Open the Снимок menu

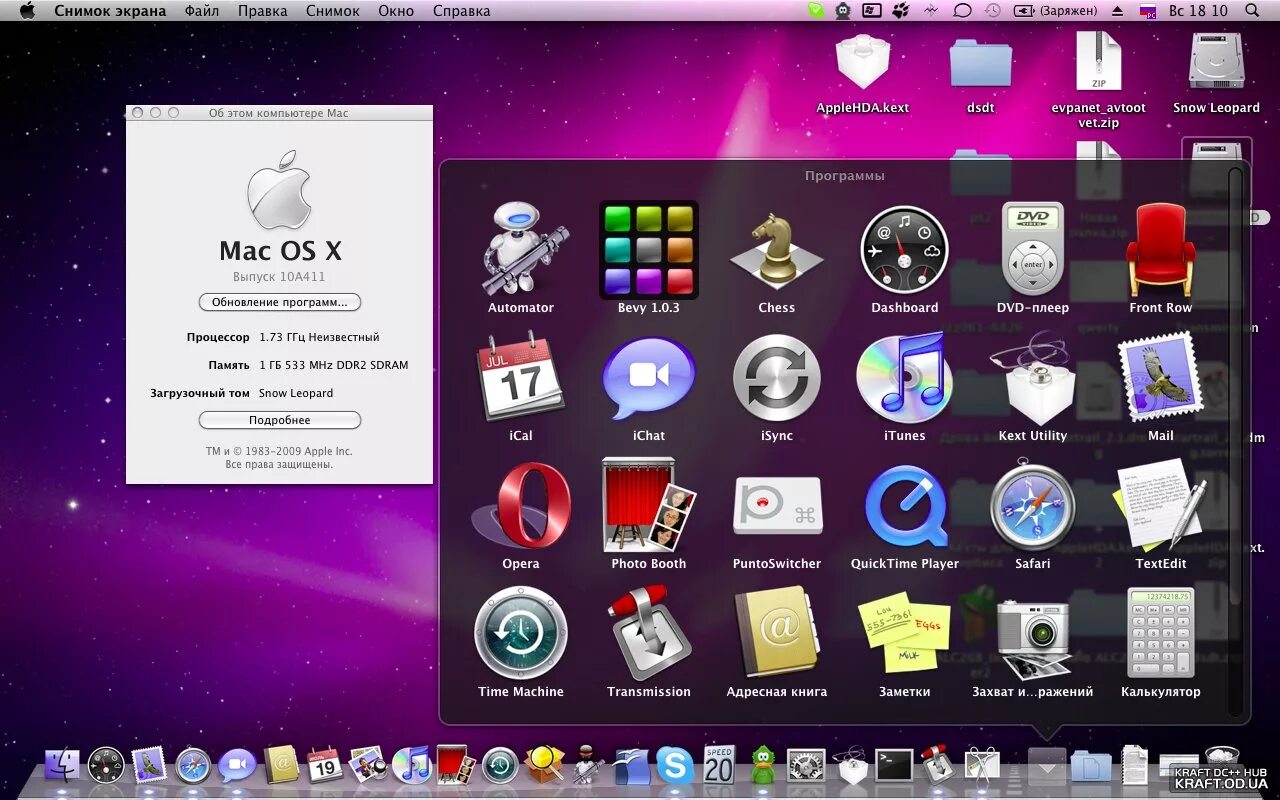click(x=333, y=11)
